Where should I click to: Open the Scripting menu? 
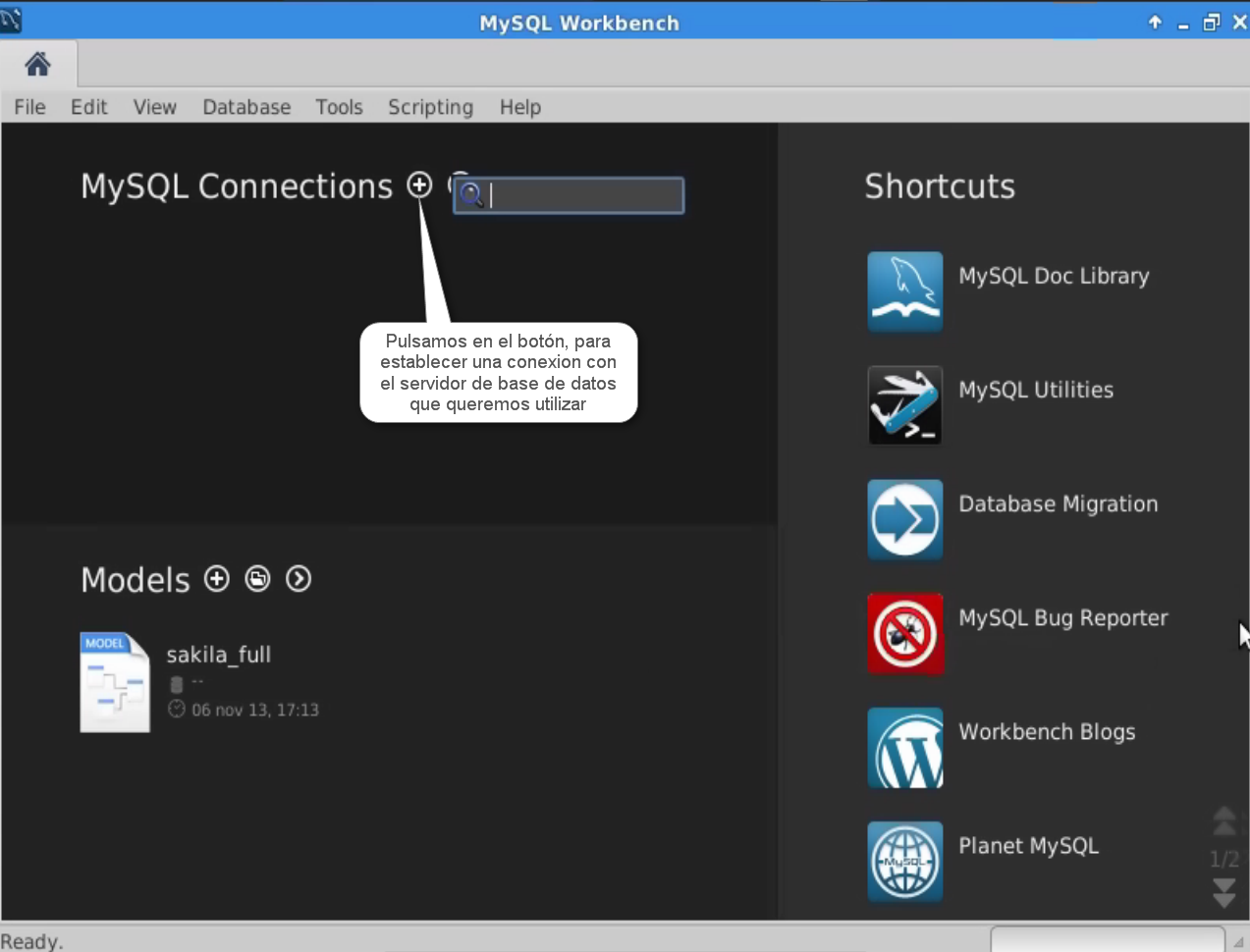click(x=430, y=107)
